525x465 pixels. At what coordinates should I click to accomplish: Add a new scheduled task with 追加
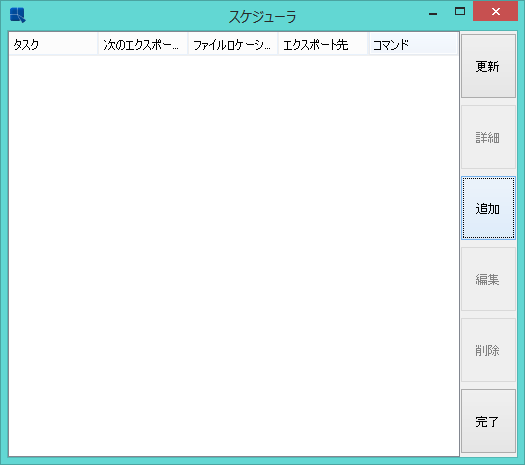coord(488,208)
